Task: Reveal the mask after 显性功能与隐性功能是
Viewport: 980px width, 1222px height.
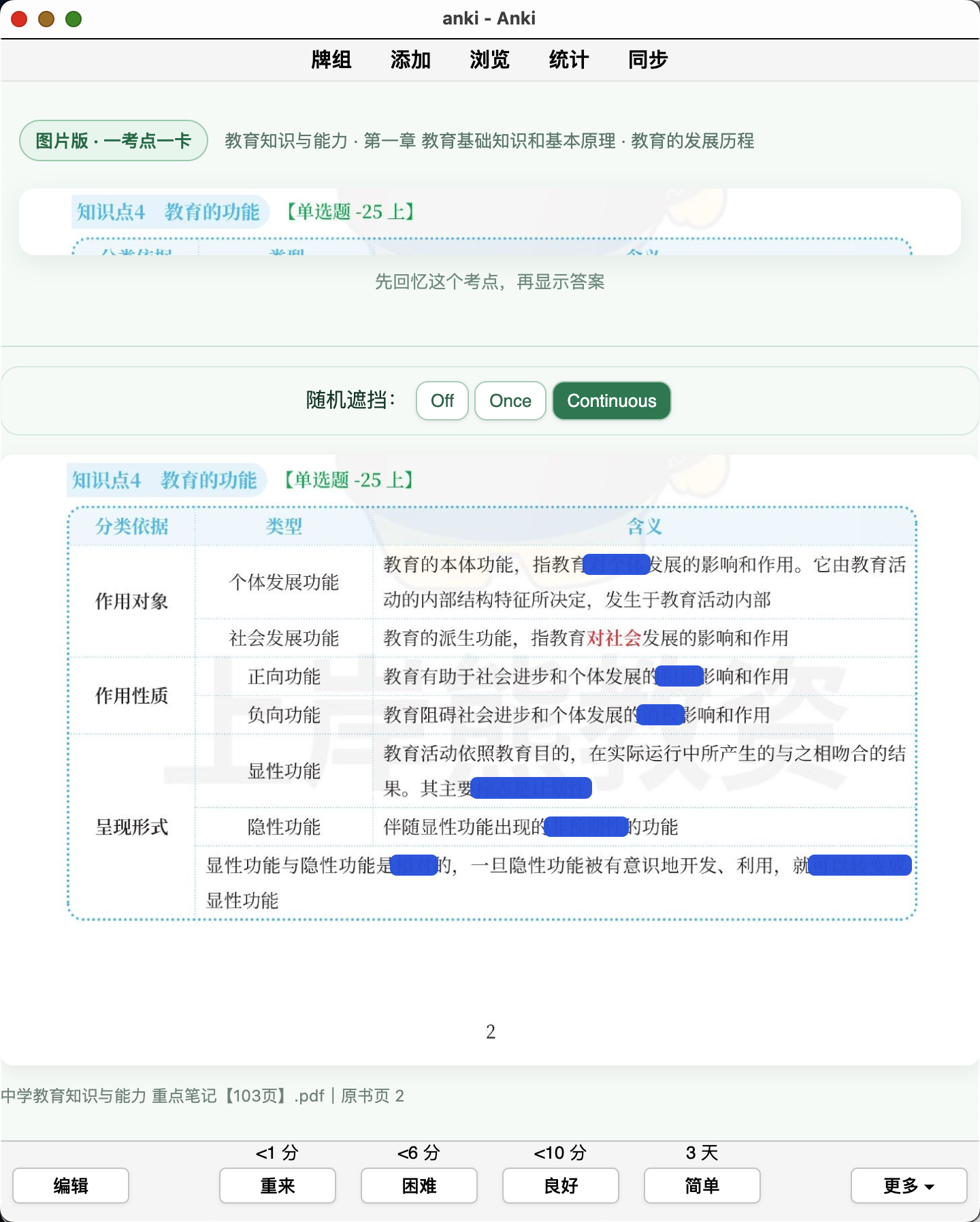Action: [414, 865]
